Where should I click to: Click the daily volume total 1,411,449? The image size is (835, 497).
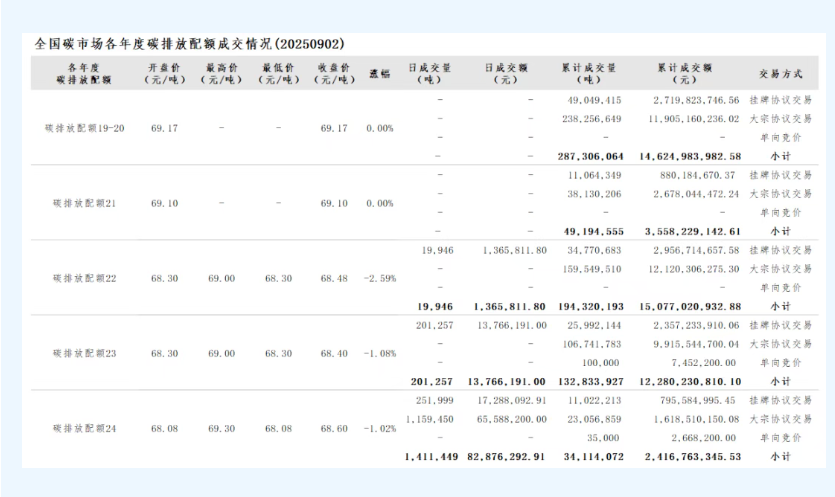point(432,457)
